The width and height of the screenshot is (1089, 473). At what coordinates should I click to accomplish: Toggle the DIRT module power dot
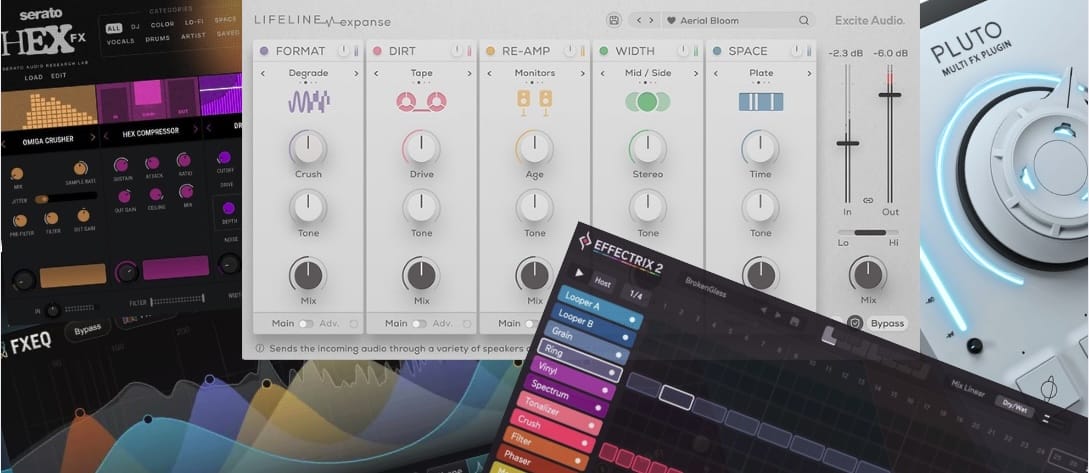(377, 51)
